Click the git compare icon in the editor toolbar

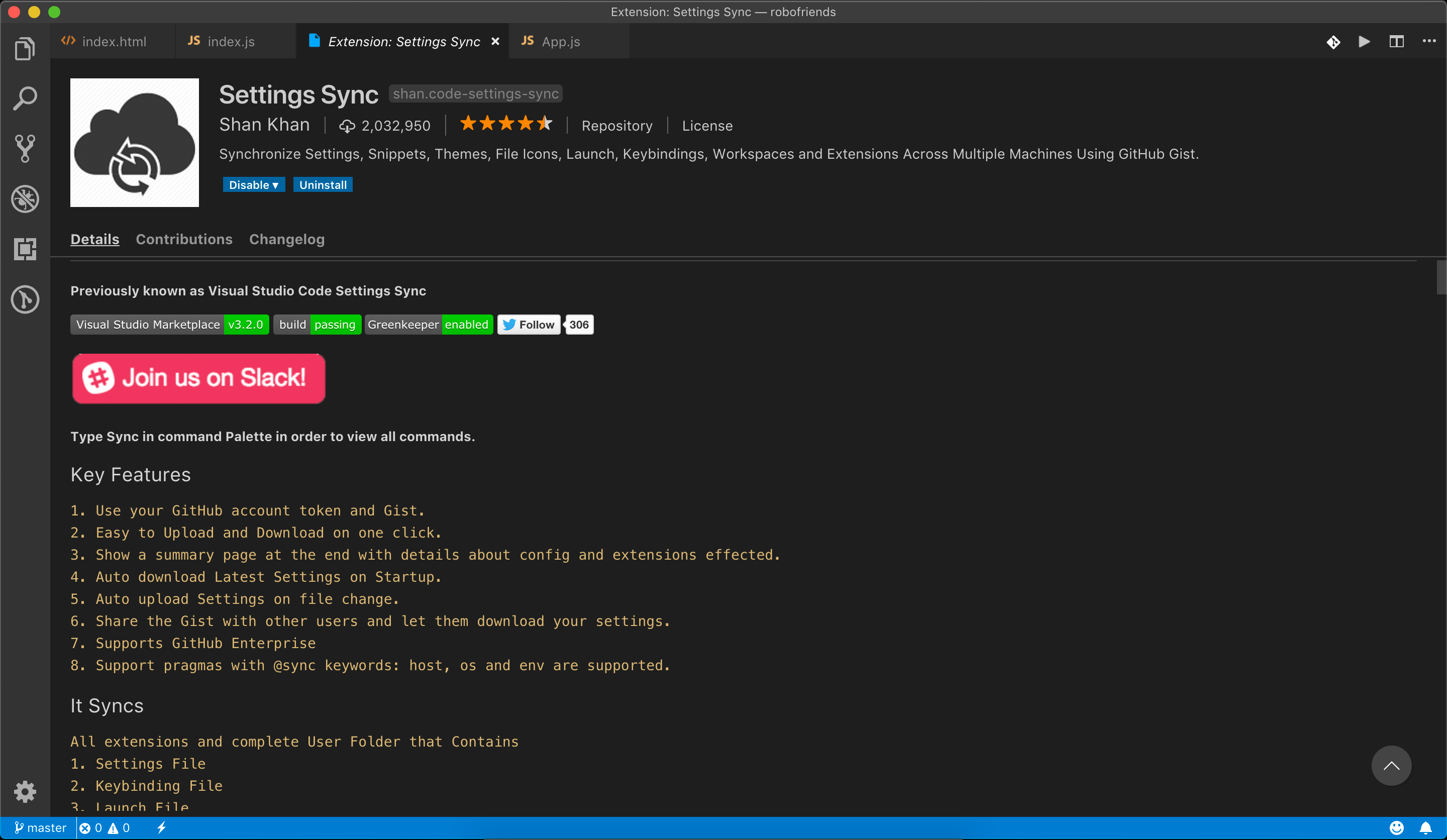[1333, 42]
